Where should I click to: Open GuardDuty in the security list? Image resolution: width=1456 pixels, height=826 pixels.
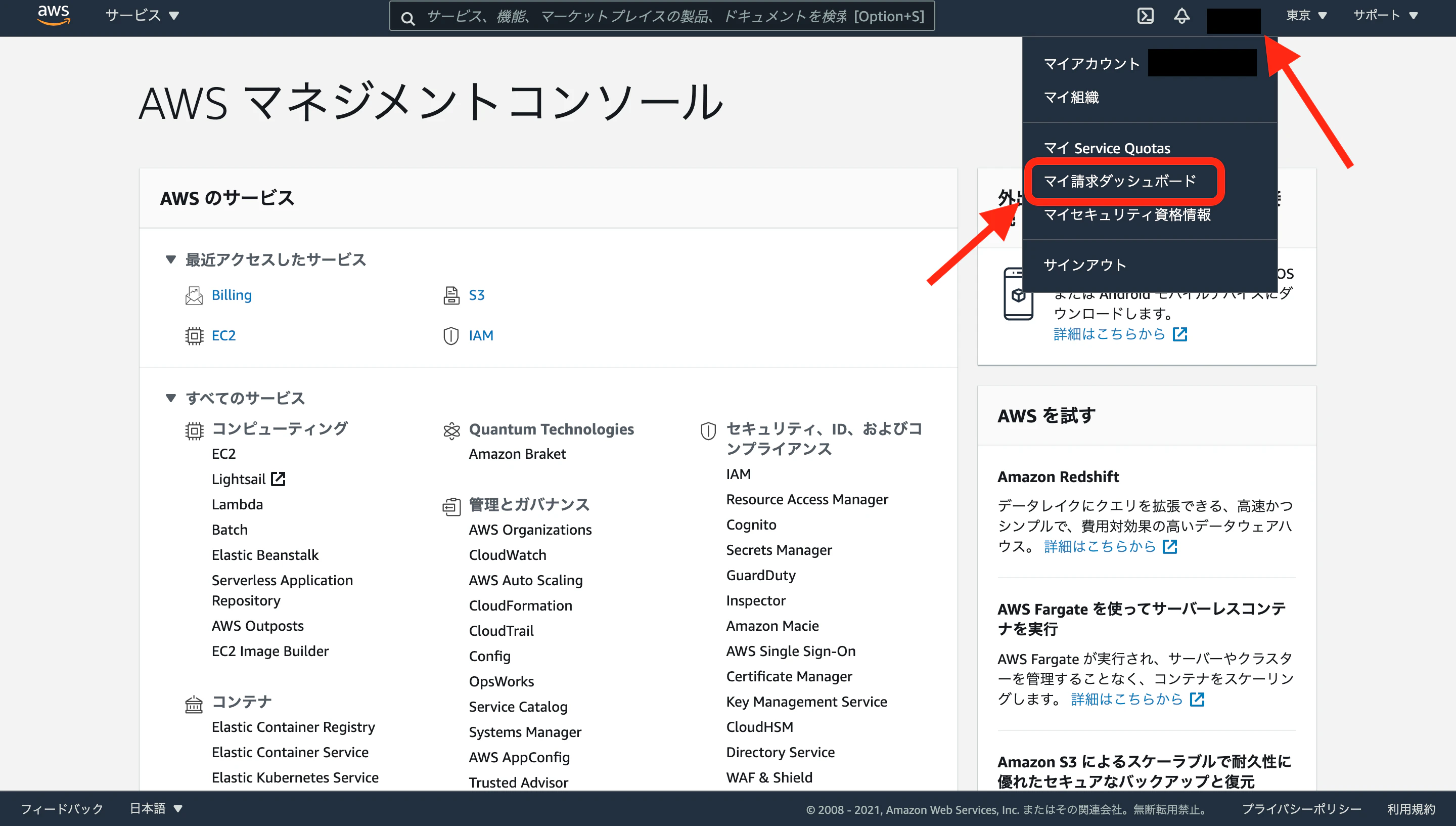(761, 575)
